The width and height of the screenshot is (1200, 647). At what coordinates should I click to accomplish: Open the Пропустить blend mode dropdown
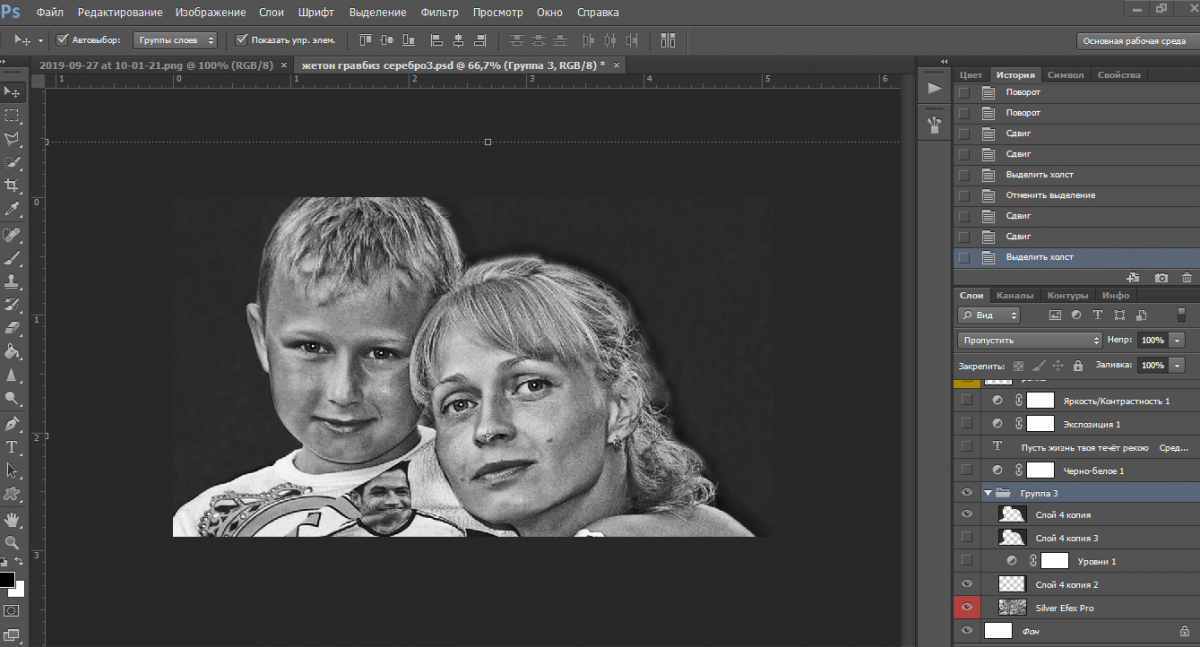pos(1028,340)
